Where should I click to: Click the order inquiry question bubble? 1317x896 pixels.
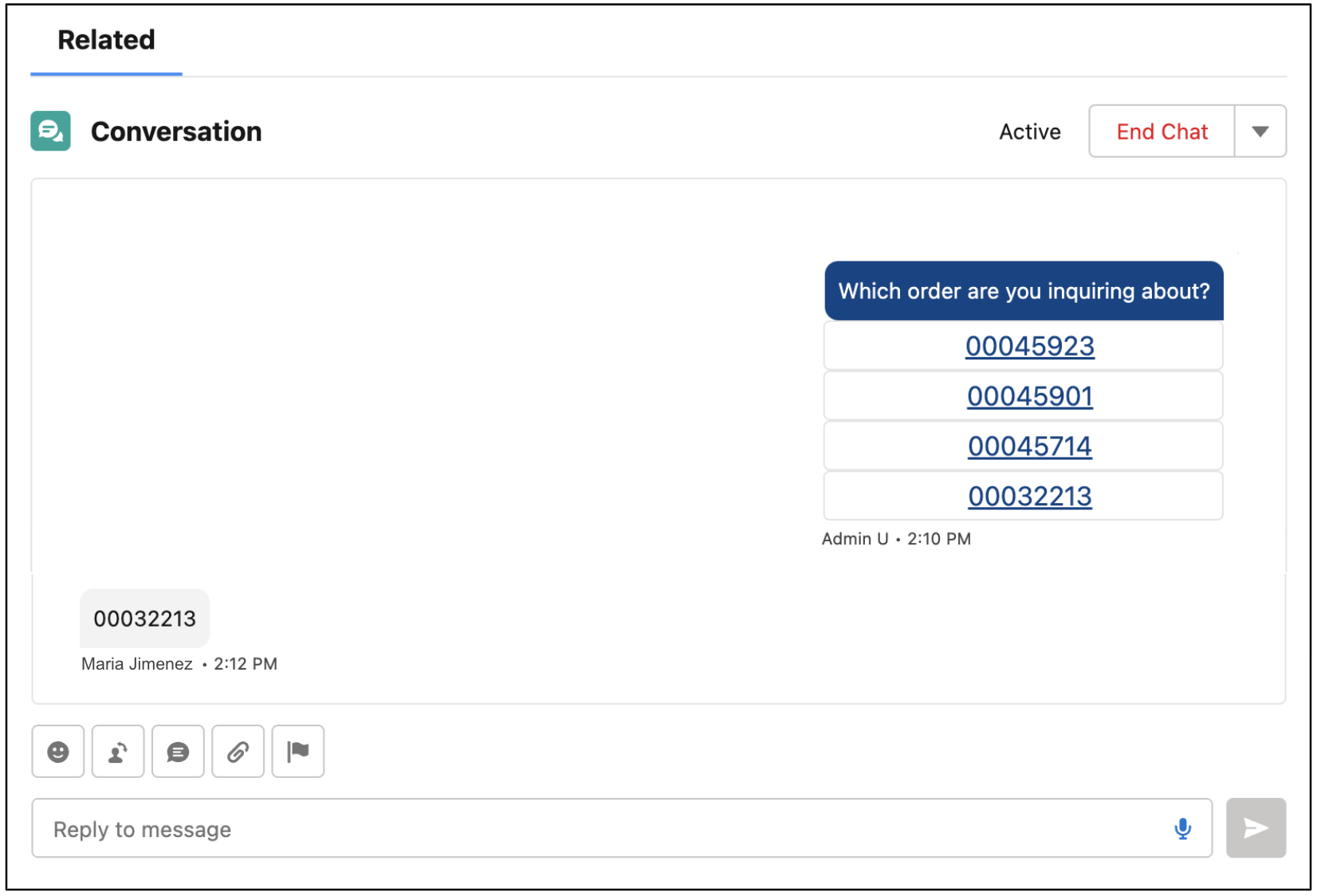coord(1023,290)
